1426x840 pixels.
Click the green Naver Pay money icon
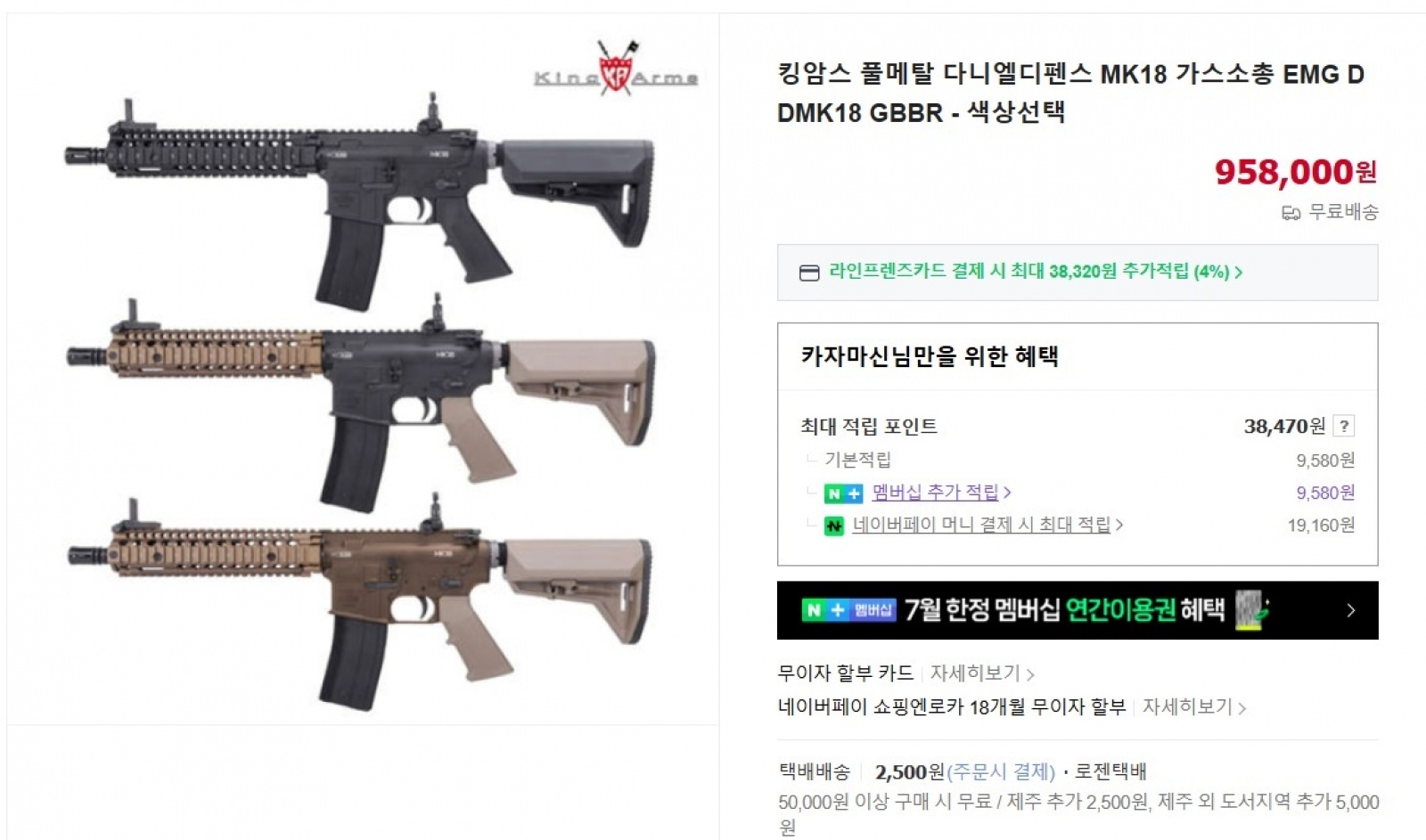(833, 526)
